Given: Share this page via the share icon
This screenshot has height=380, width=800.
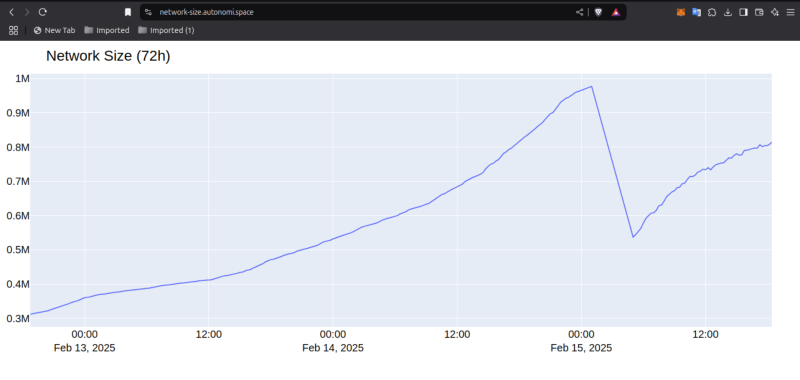Looking at the screenshot, I should click(579, 12).
